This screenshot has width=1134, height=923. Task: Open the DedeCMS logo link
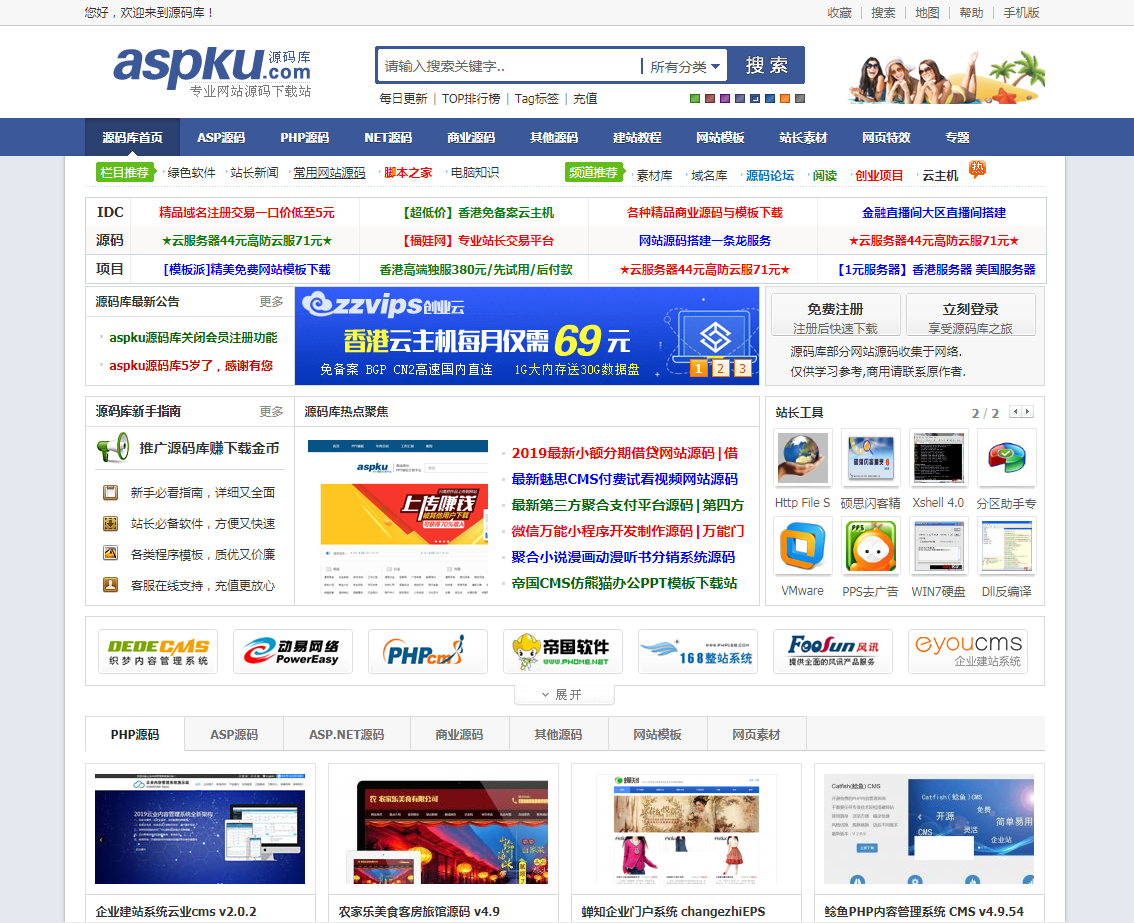click(x=158, y=651)
